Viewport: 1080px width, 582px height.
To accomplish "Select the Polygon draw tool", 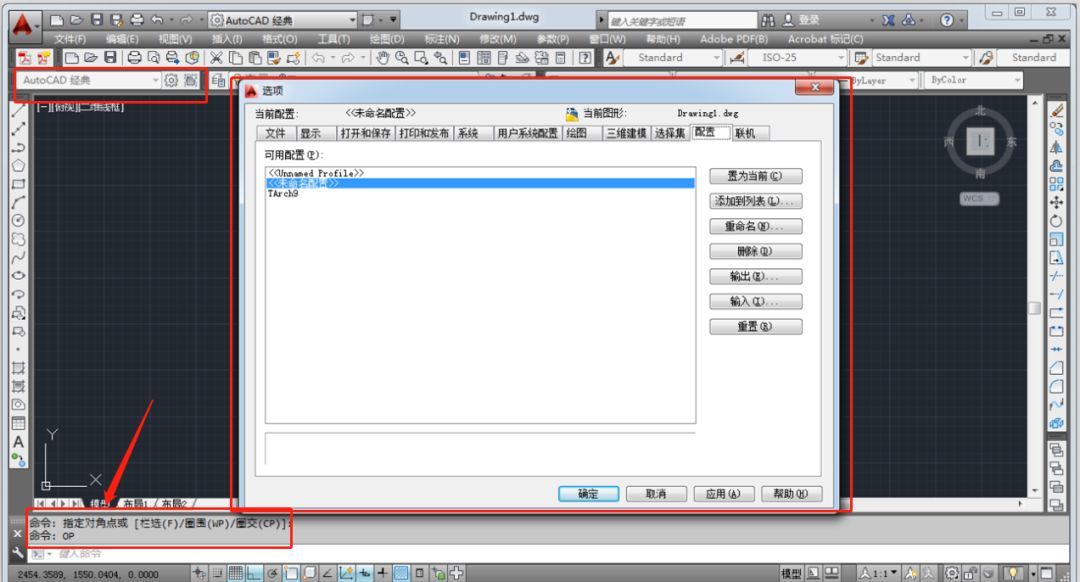I will pos(19,165).
